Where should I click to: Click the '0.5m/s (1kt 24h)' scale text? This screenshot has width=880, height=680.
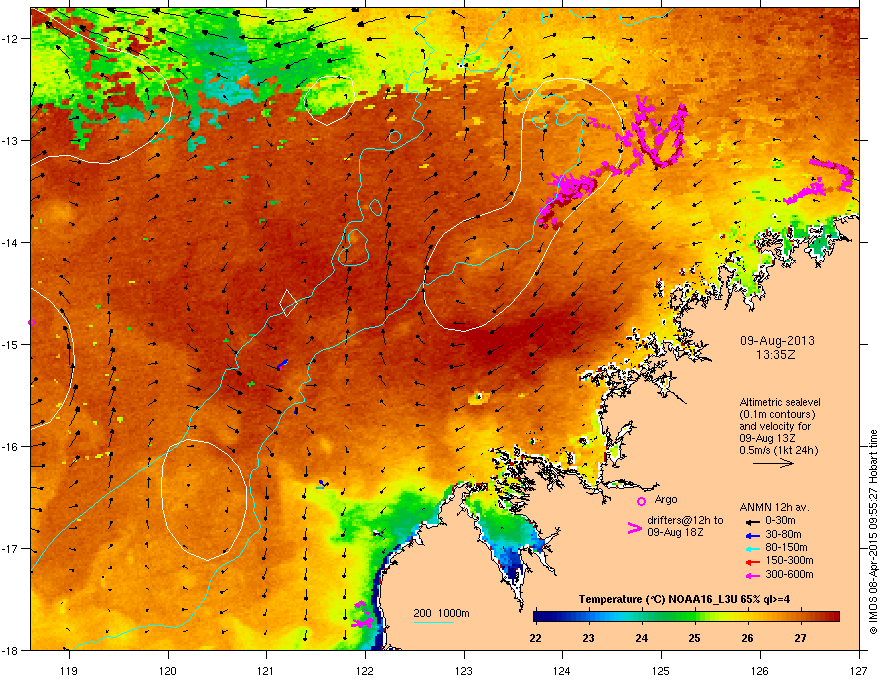pos(778,451)
